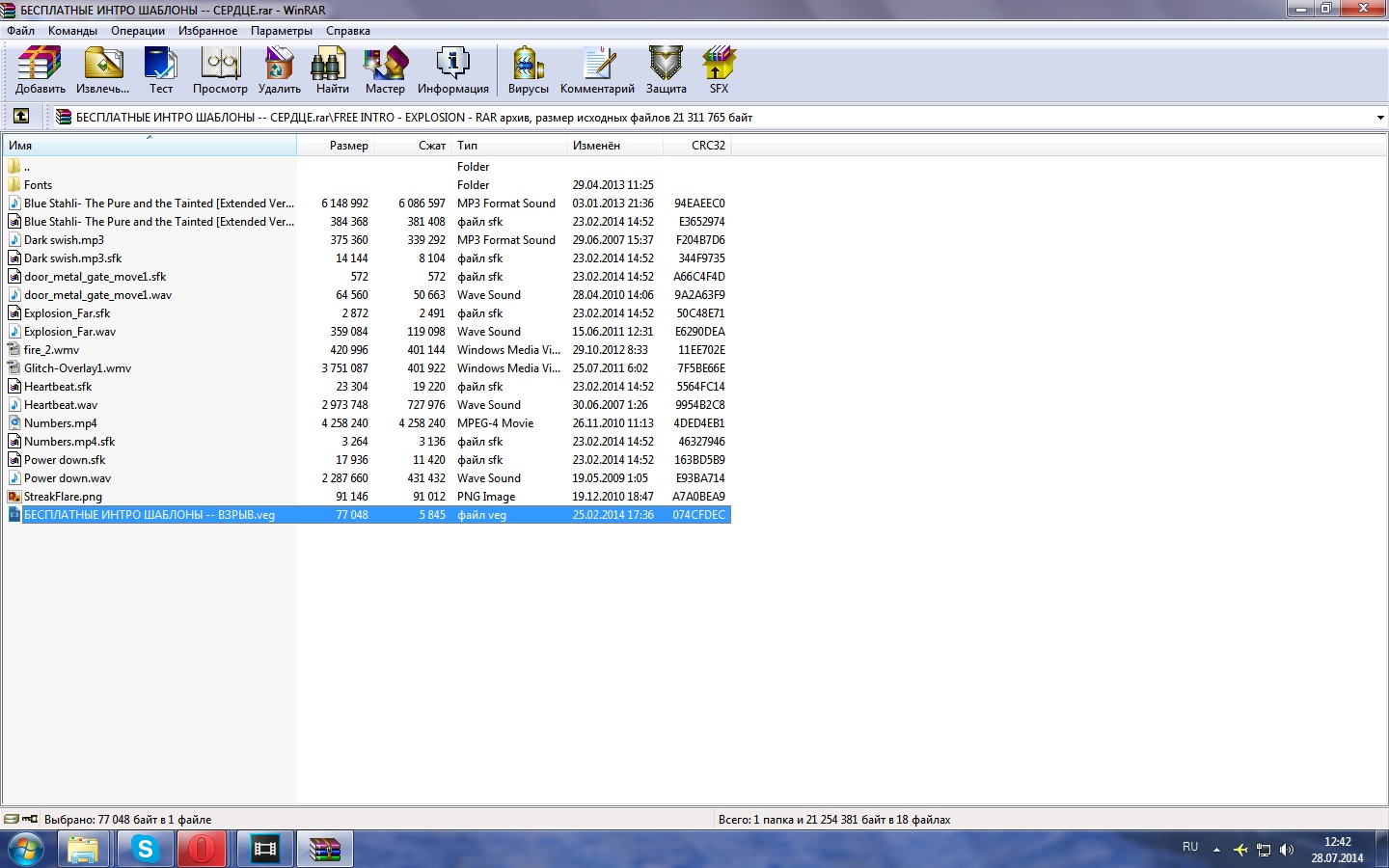Expand the archive path dropdown
Image resolution: width=1389 pixels, height=868 pixels.
point(1380,118)
